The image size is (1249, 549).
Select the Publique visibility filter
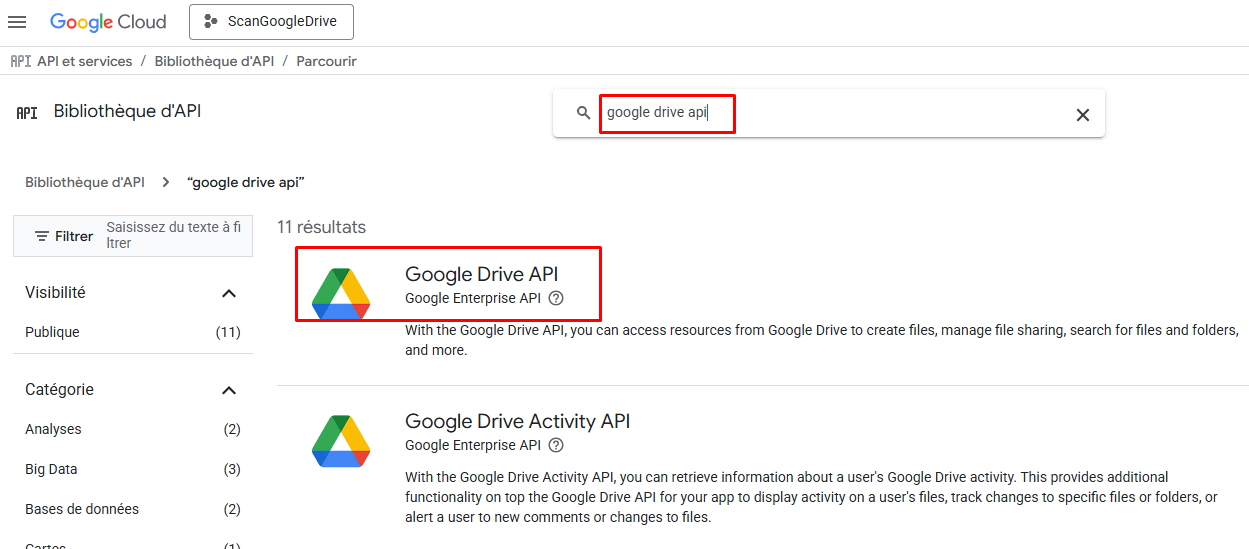click(132, 332)
